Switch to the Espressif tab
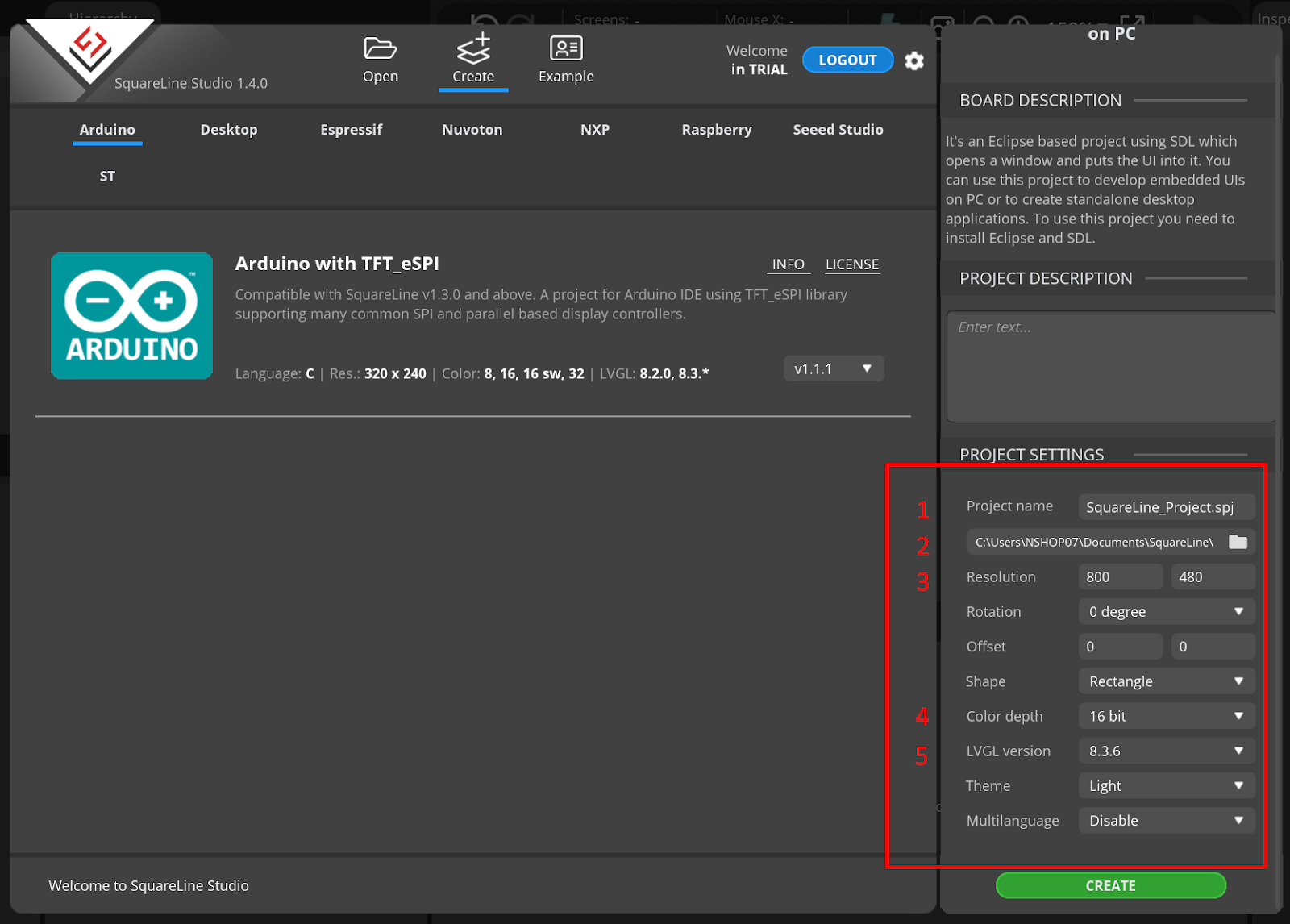The image size is (1290, 924). pos(352,130)
